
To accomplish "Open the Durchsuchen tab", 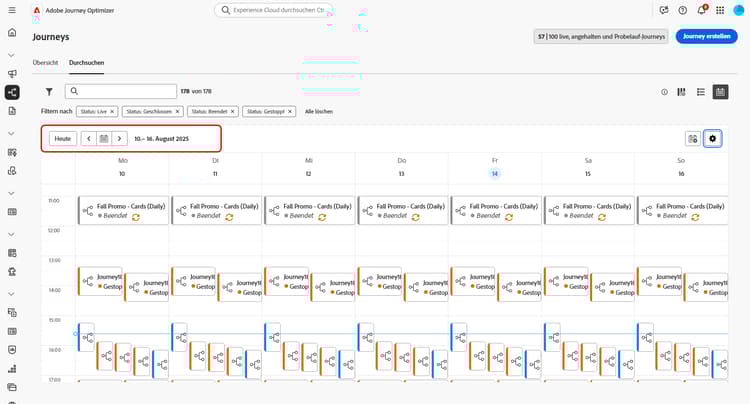I will (87, 63).
